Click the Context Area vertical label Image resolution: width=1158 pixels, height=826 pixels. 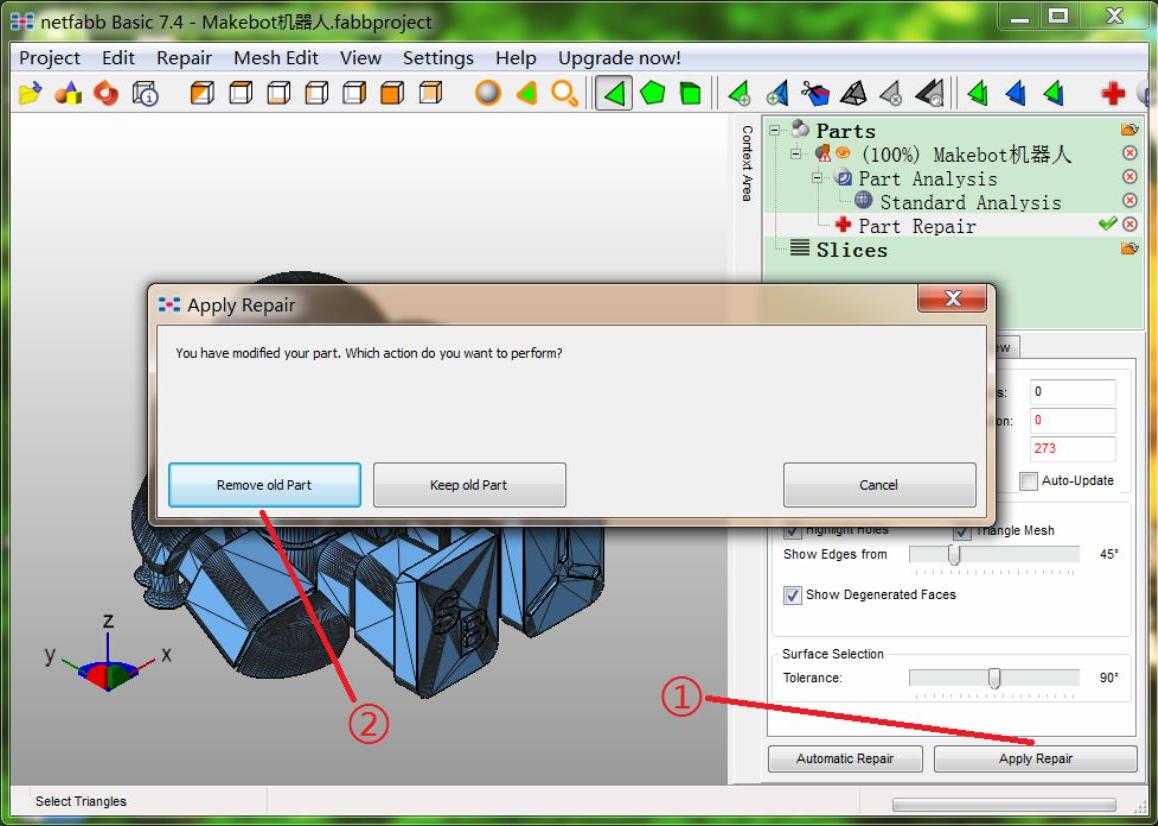click(747, 163)
